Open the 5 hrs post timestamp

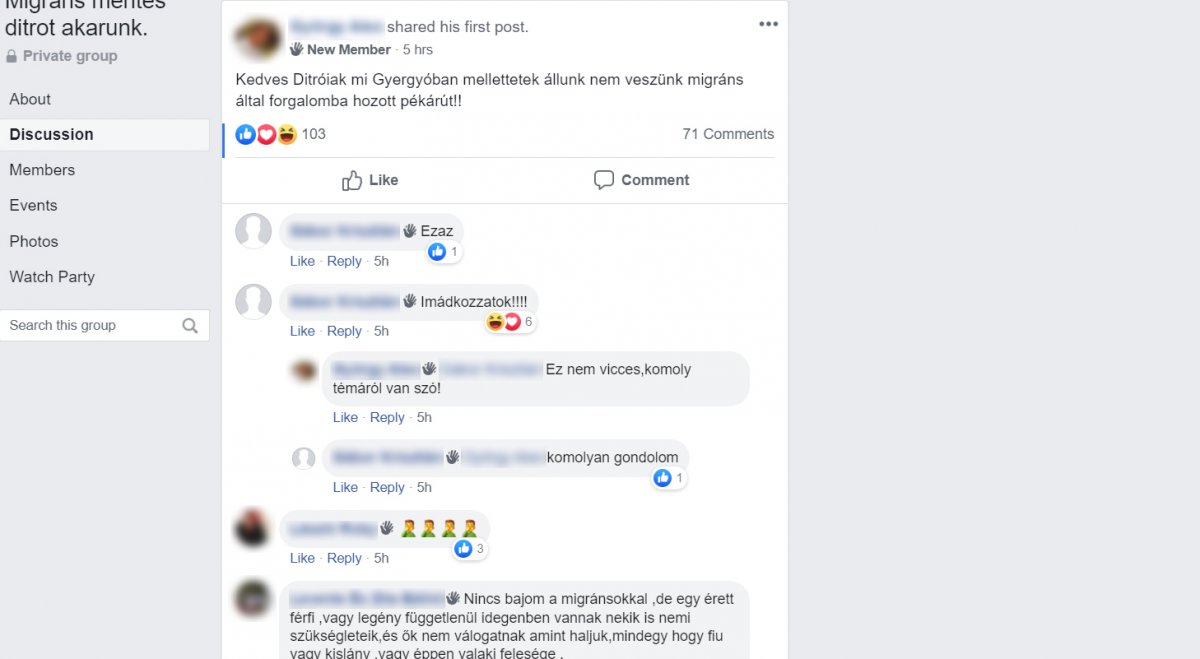(418, 49)
